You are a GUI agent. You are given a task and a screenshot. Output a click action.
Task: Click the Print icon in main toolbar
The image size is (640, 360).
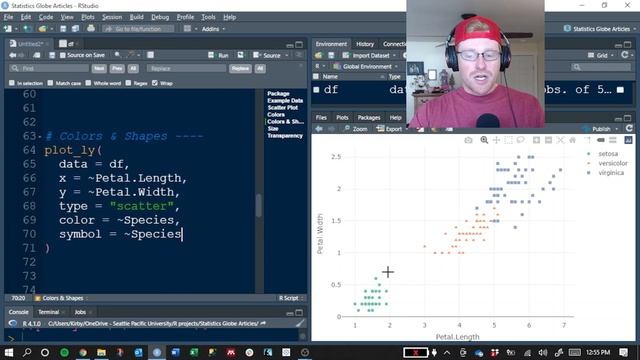point(91,28)
